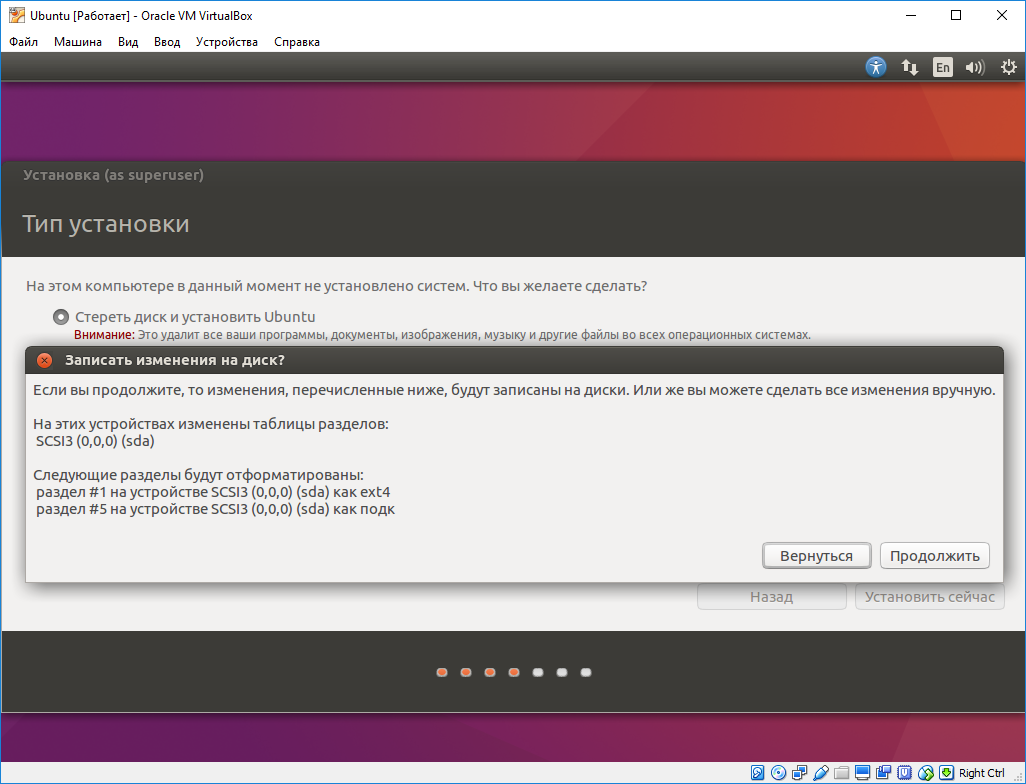Click the 'раздел #5' partition line
Viewport: 1026px width, 784px height.
pos(215,509)
